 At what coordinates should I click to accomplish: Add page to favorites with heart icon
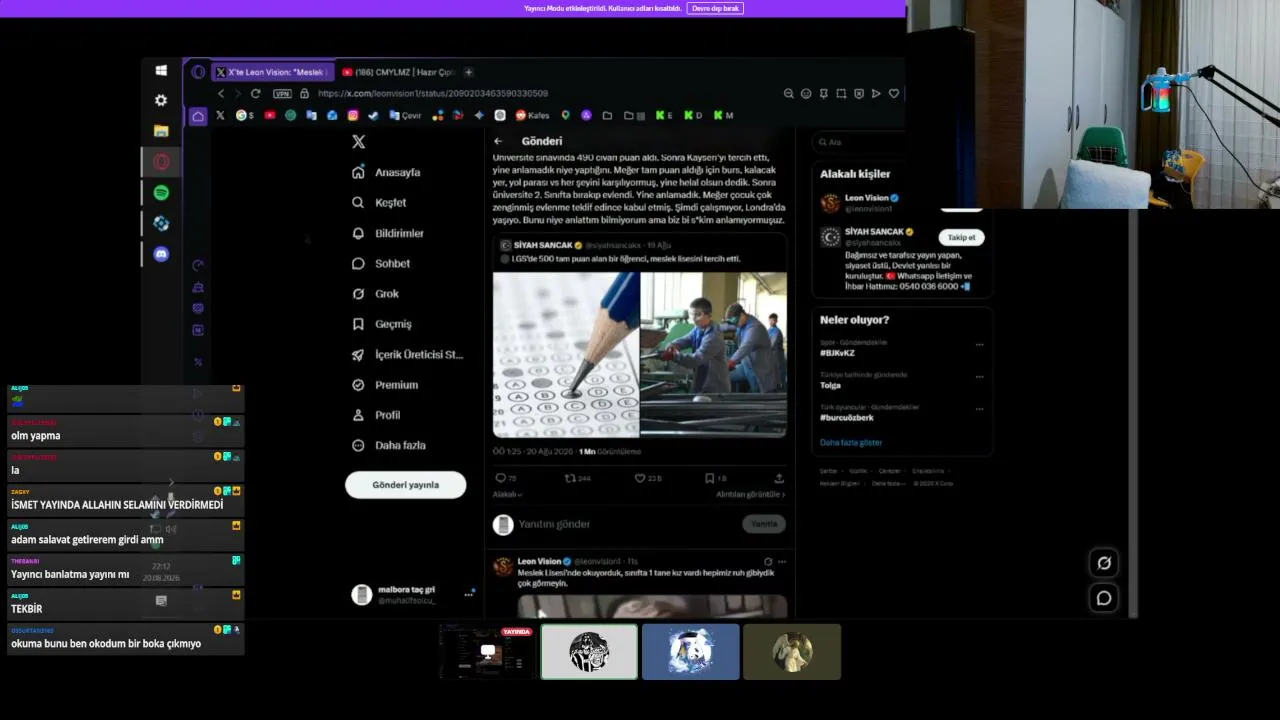tap(894, 93)
